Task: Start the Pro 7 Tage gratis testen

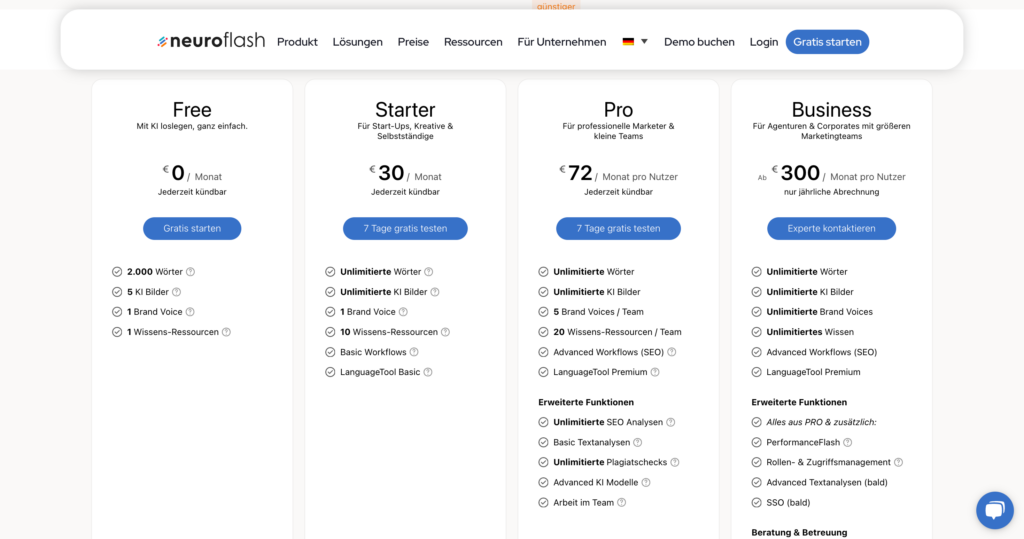Action: tap(618, 229)
